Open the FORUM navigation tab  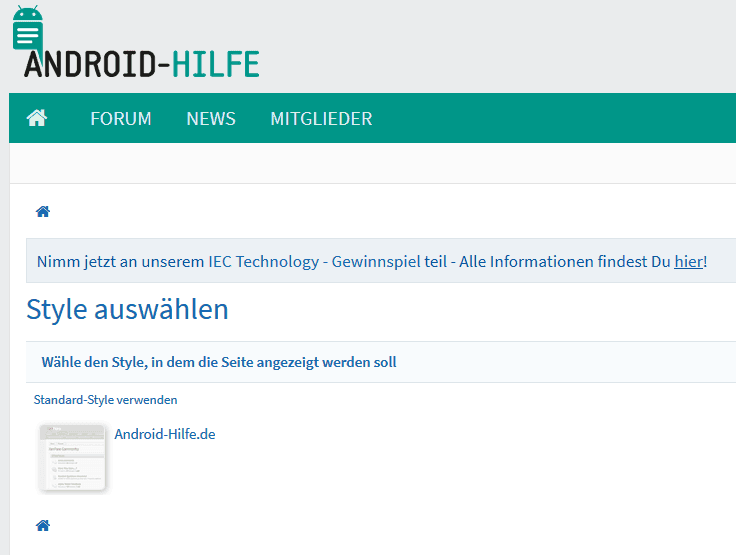point(121,118)
